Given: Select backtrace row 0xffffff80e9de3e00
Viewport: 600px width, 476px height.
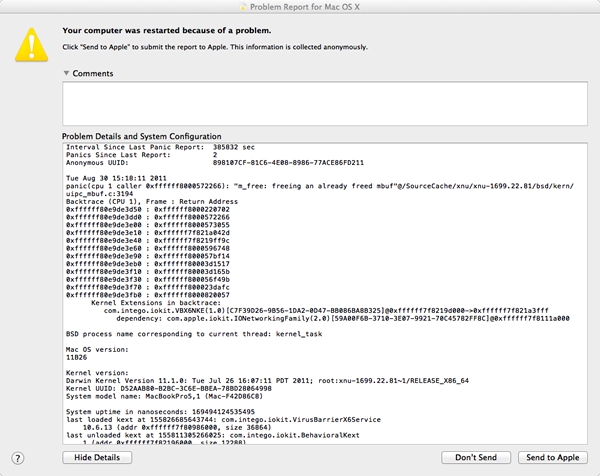Looking at the screenshot, I should coord(148,225).
